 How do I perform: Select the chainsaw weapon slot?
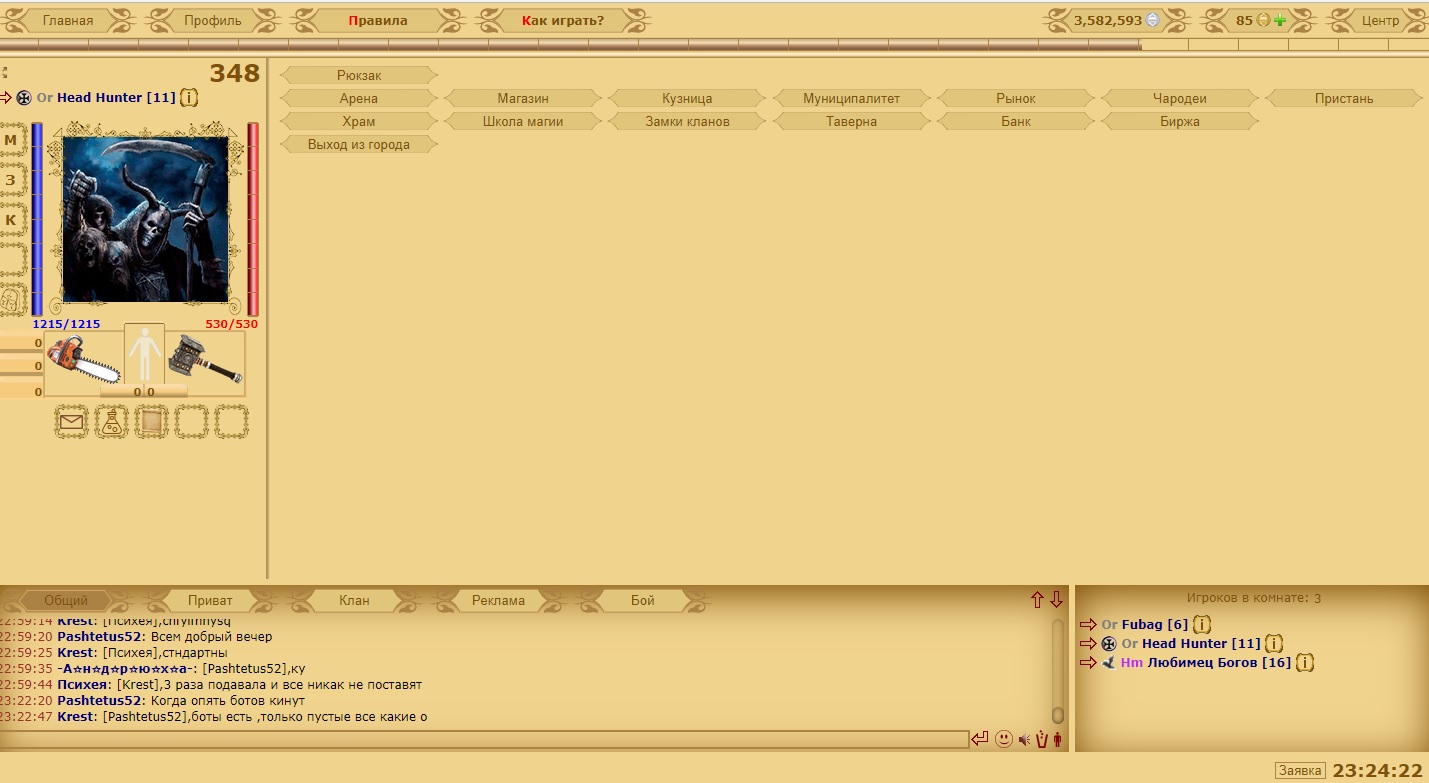[x=84, y=361]
